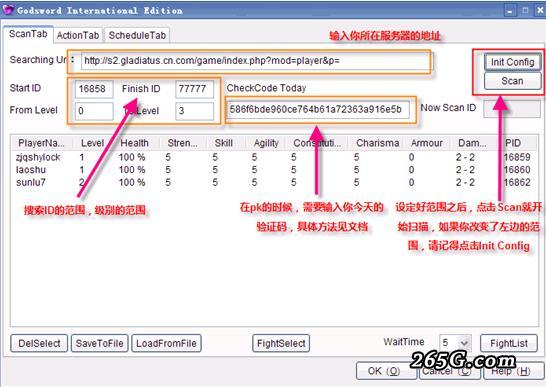546x387 pixels.
Task: Sort by the Strength column header
Action: pos(183,143)
